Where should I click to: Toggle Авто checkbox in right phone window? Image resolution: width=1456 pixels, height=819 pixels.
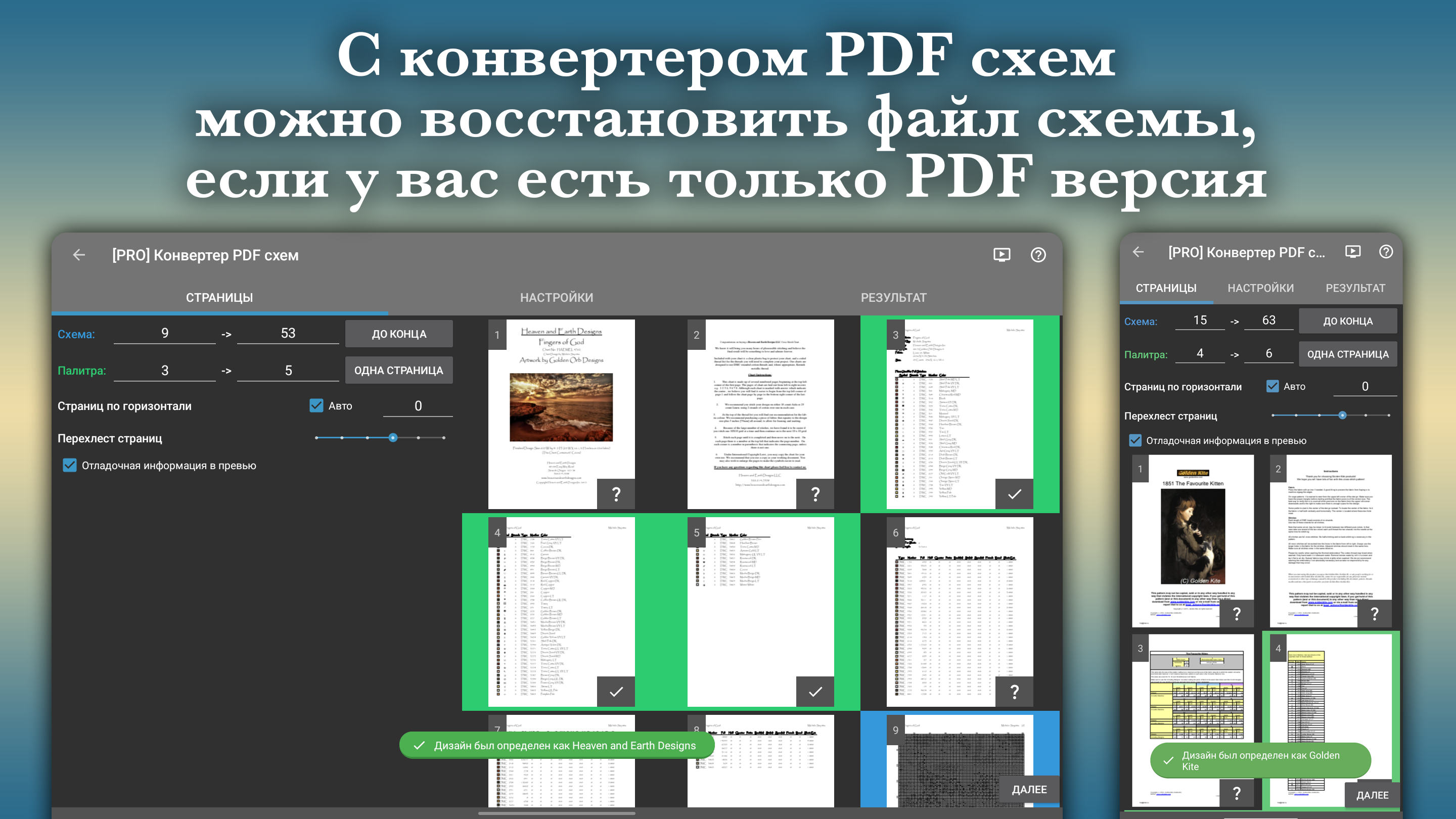[x=1272, y=386]
